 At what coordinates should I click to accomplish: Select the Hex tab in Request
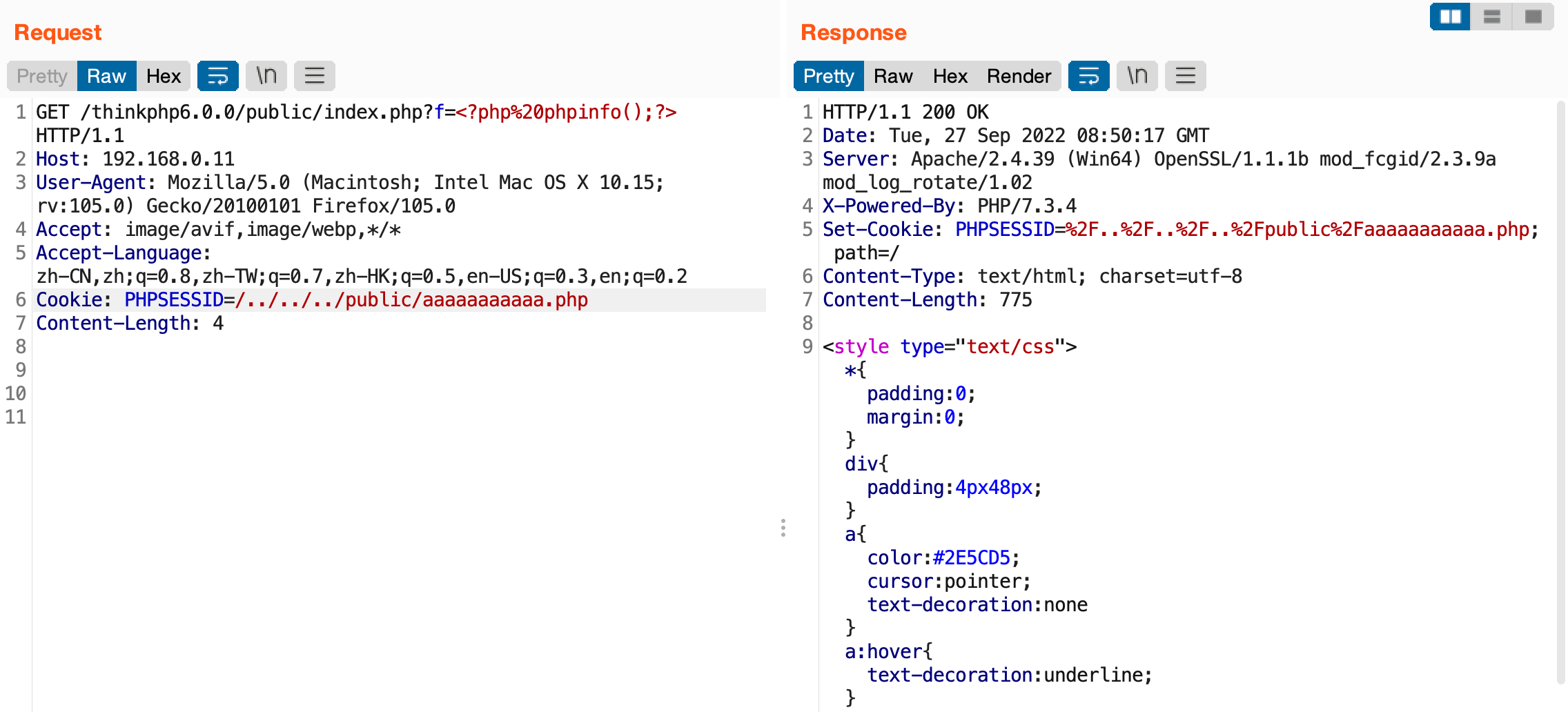164,76
